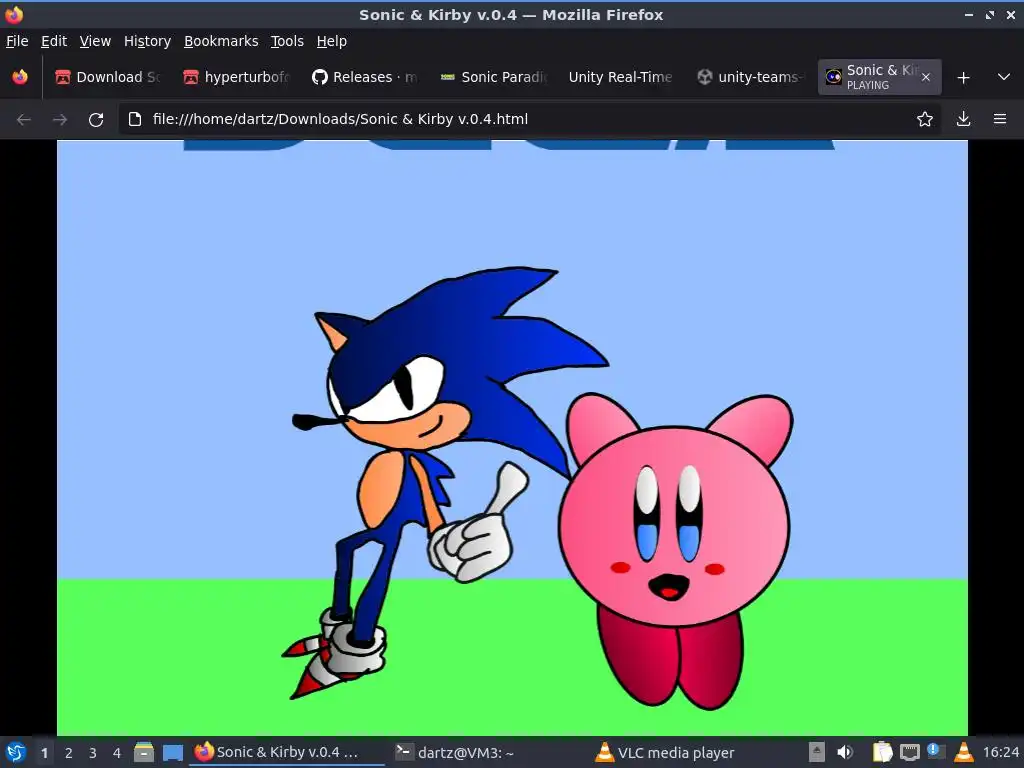Open the Help menu
The width and height of the screenshot is (1024, 768).
pyautogui.click(x=332, y=41)
